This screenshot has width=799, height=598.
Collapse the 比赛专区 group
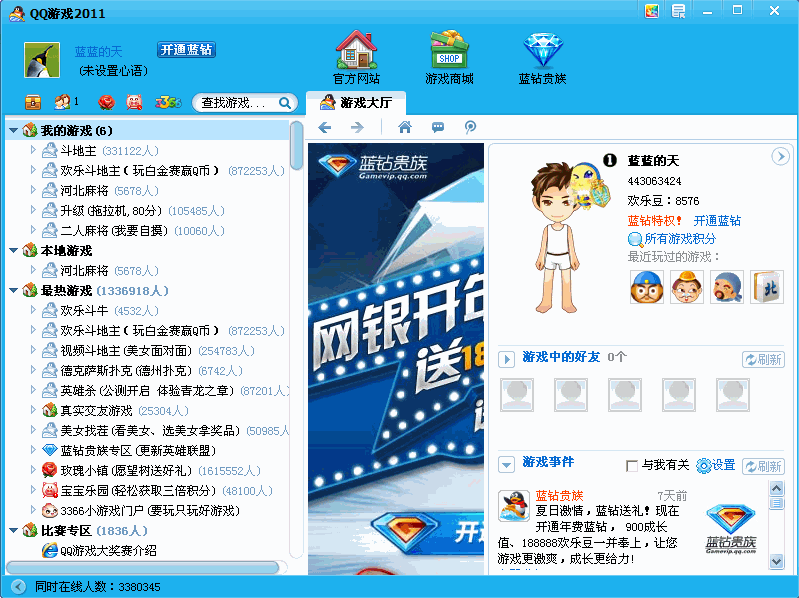click(14, 531)
